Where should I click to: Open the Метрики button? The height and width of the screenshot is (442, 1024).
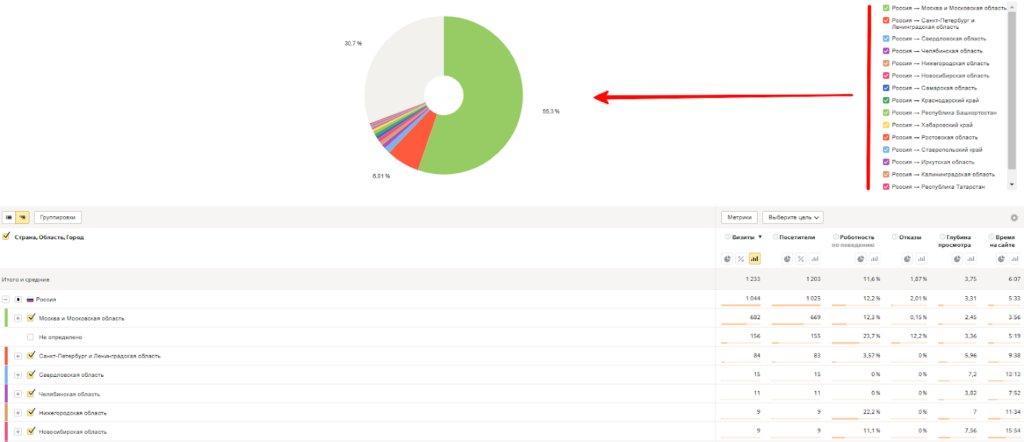738,217
